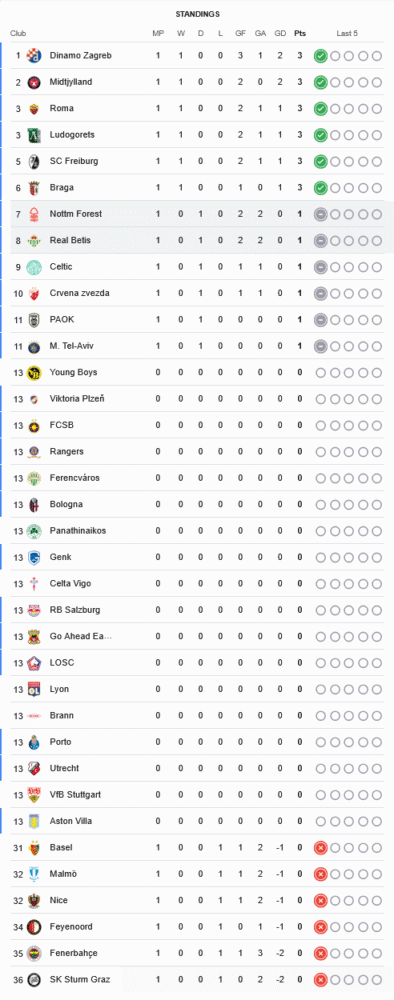Click the Rangers club crest
The height and width of the screenshot is (1000, 394).
[34, 452]
